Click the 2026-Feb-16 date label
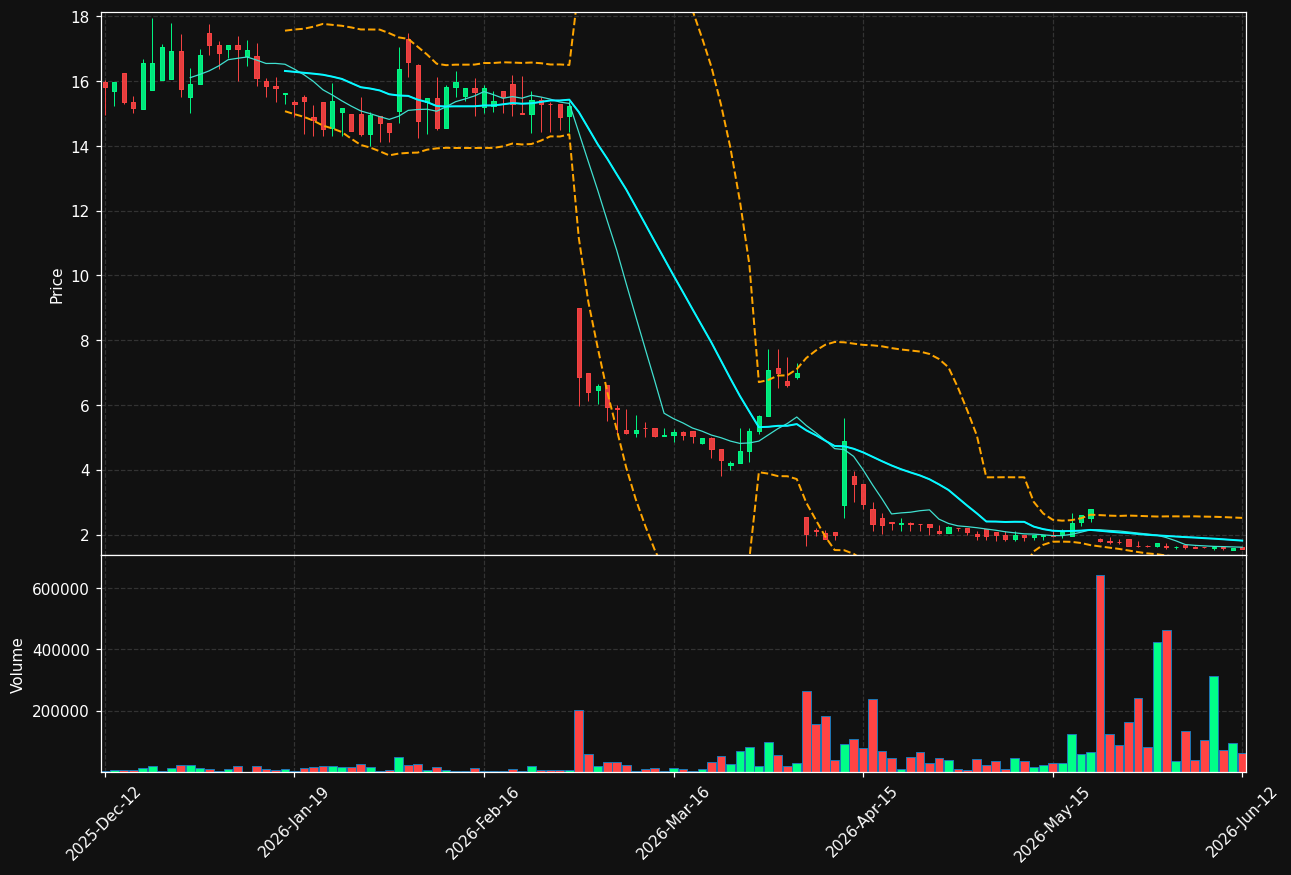 point(483,823)
